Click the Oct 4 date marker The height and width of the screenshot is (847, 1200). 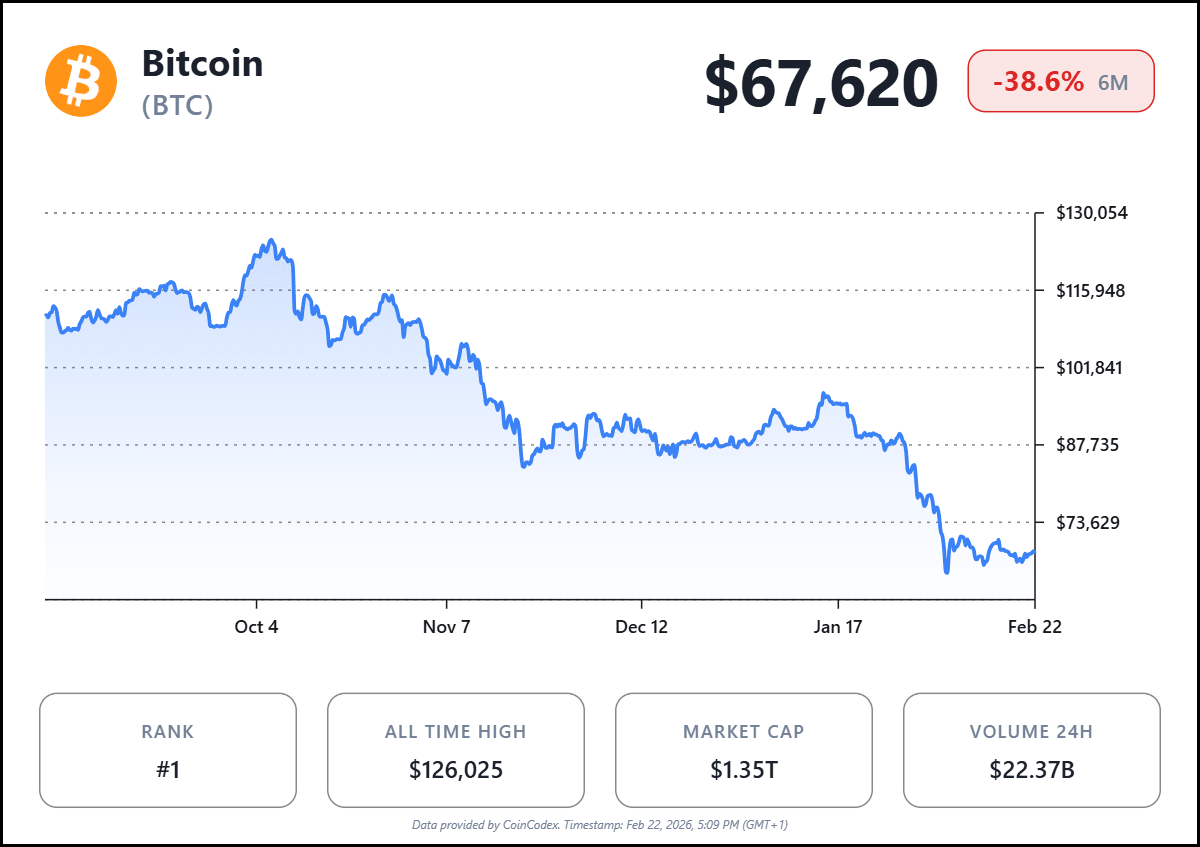(257, 627)
